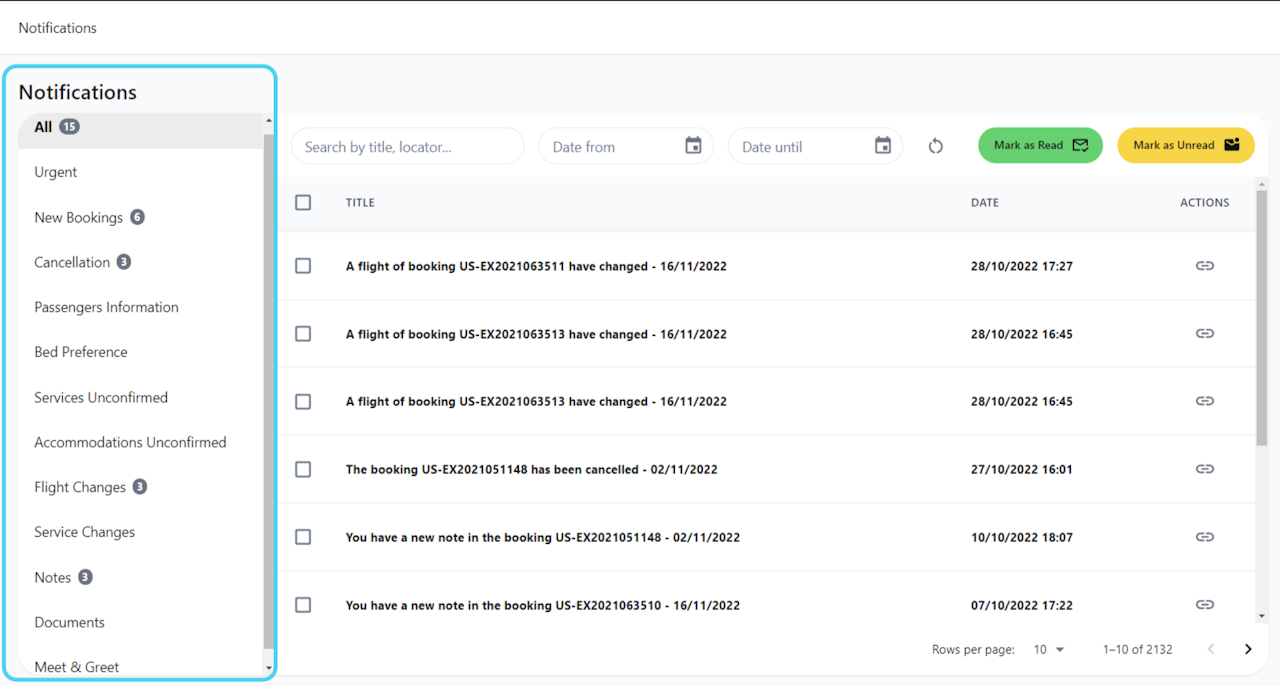Image resolution: width=1280 pixels, height=686 pixels.
Task: Open link icon for the cancelled booking notification
Action: [x=1204, y=469]
